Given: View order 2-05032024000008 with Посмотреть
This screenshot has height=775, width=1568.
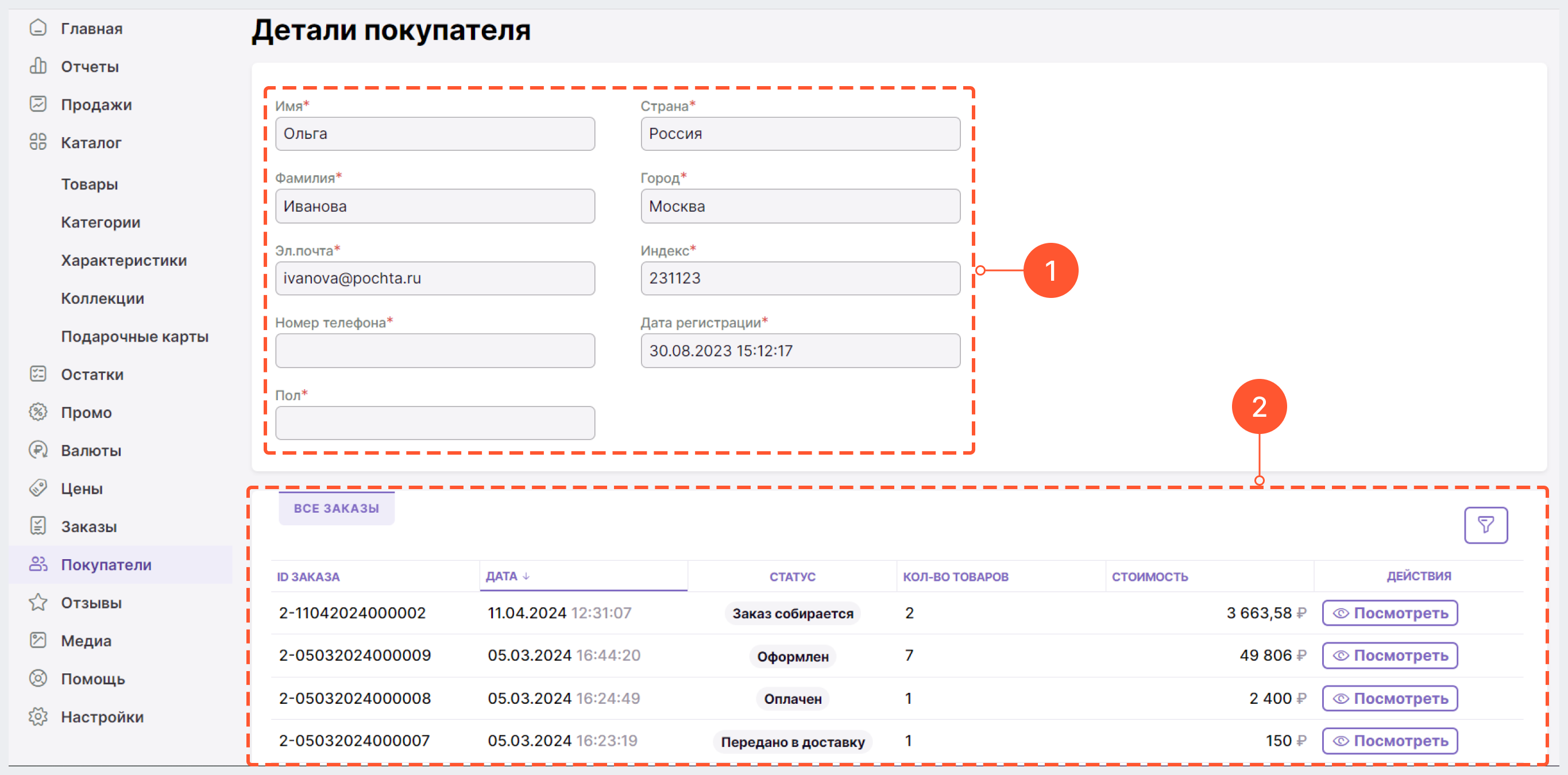Looking at the screenshot, I should [x=1389, y=697].
